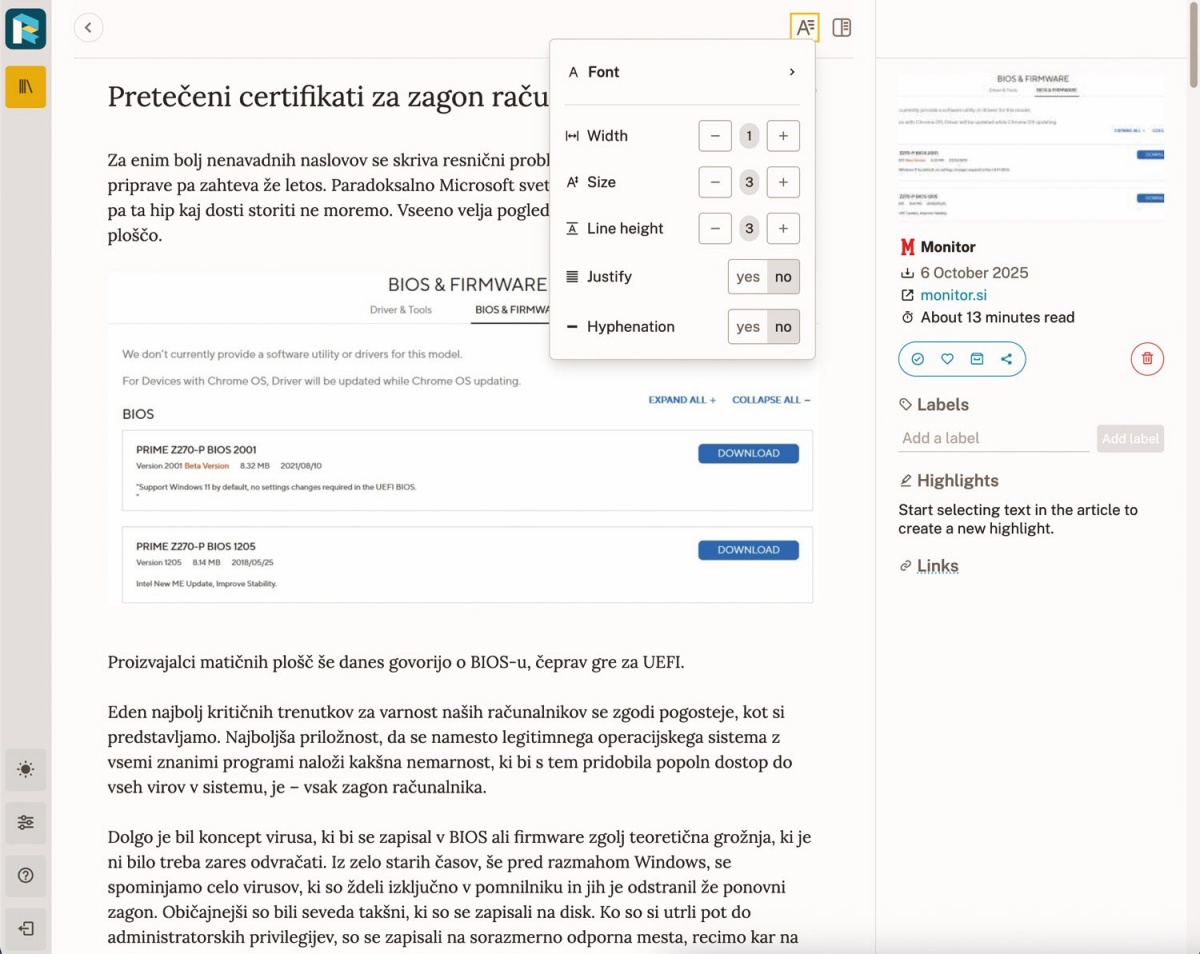1200x954 pixels.
Task: Close the typography settings icon menu
Action: (x=804, y=28)
